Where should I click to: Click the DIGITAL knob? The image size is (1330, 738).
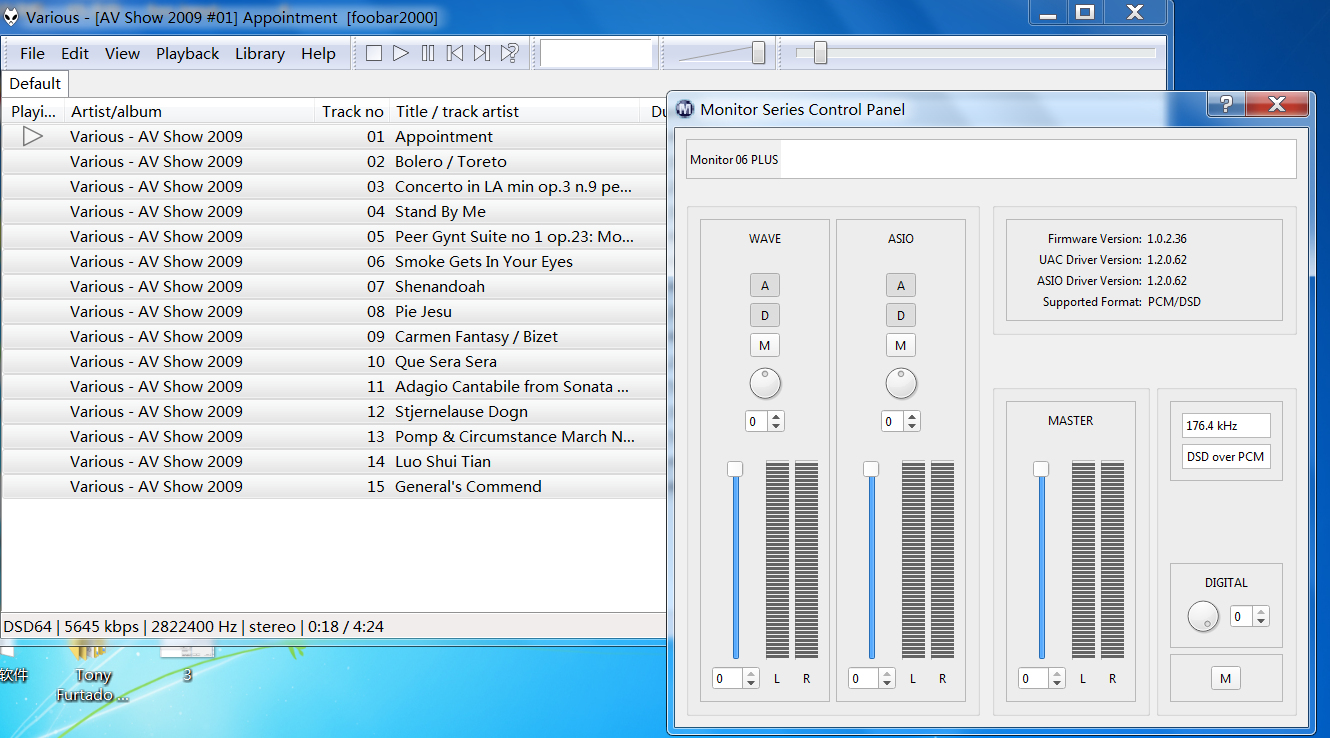tap(1203, 617)
